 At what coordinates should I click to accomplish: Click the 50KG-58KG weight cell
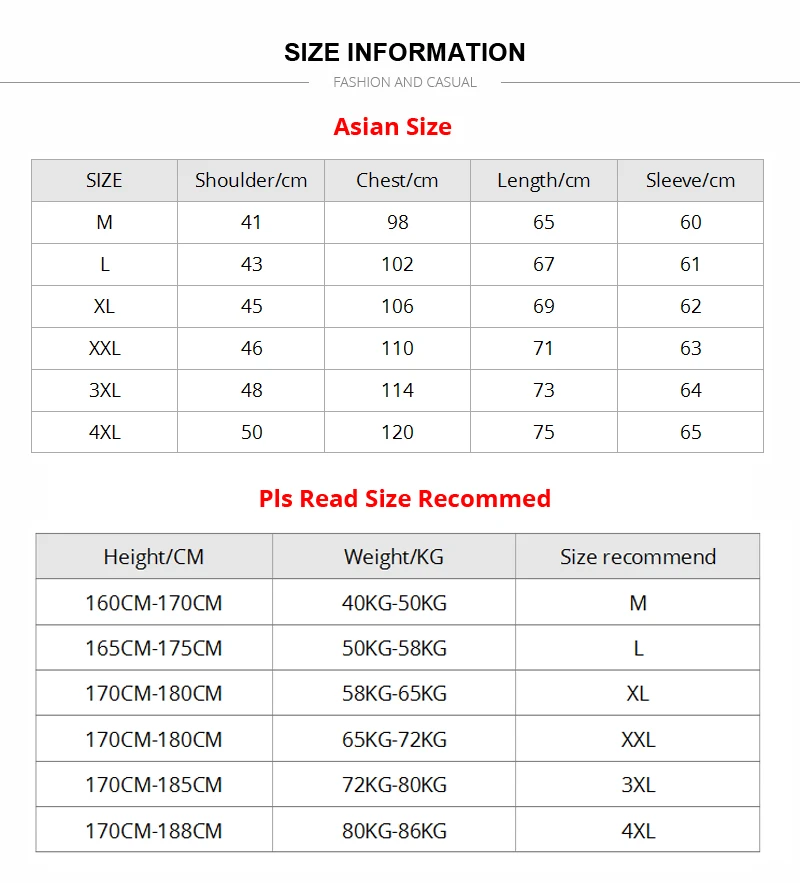pyautogui.click(x=394, y=648)
